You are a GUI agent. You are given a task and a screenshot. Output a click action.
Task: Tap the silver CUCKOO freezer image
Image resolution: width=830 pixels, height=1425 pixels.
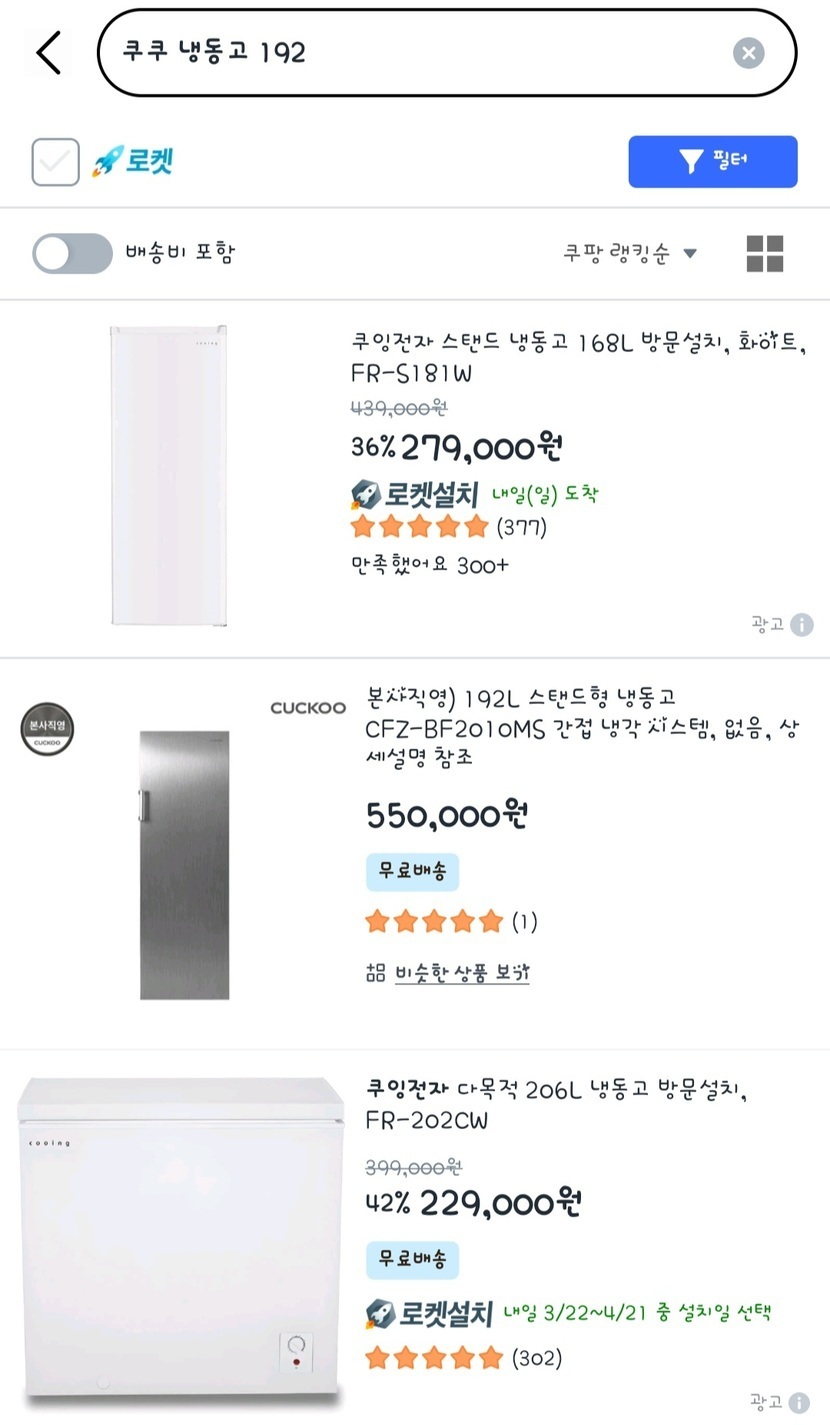coord(184,865)
